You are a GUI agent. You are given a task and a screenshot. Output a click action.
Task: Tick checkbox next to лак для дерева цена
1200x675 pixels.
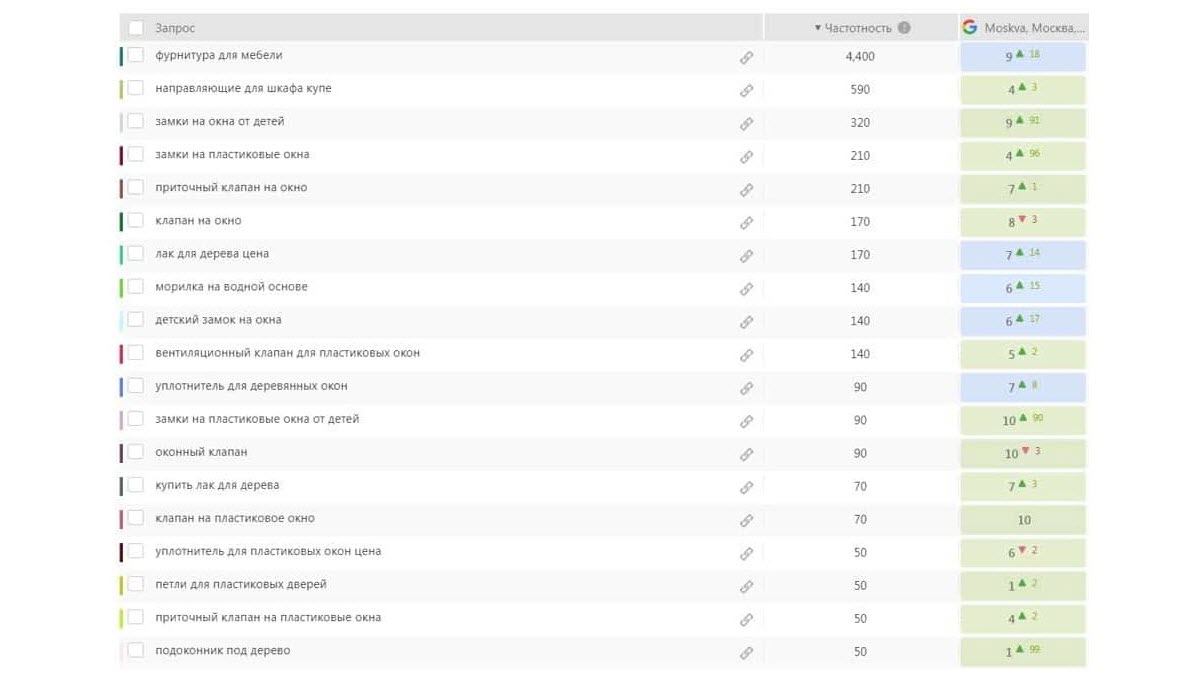tap(136, 254)
